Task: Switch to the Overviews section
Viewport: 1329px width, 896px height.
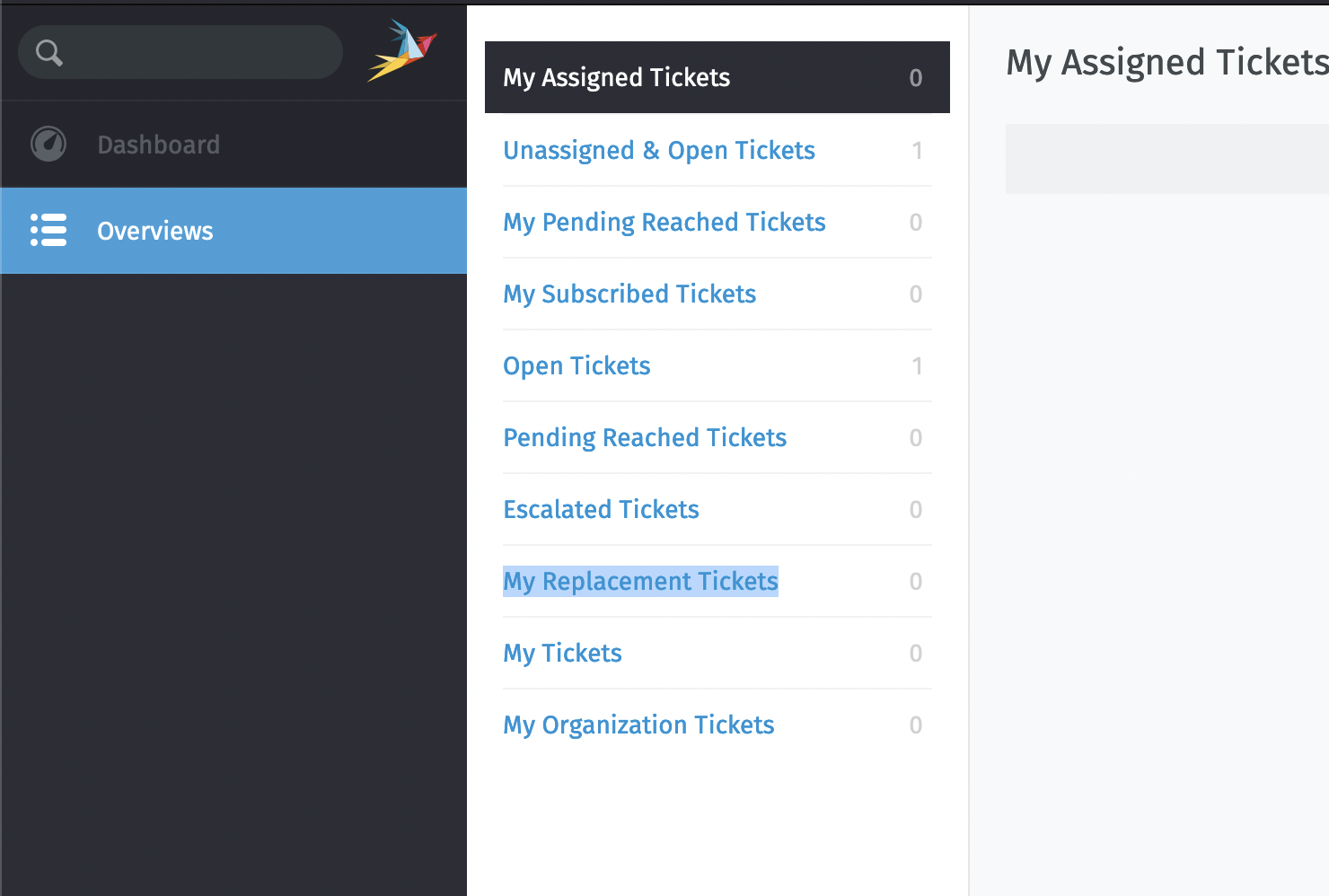Action: tap(154, 231)
